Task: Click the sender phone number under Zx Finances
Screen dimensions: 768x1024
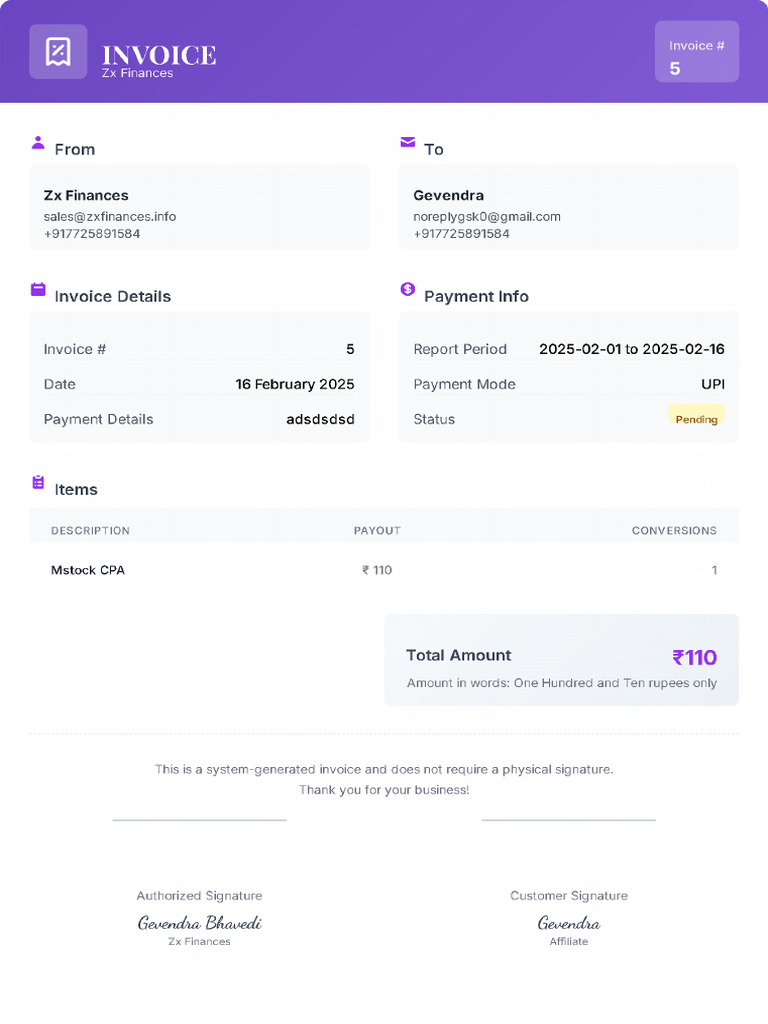Action: point(92,234)
